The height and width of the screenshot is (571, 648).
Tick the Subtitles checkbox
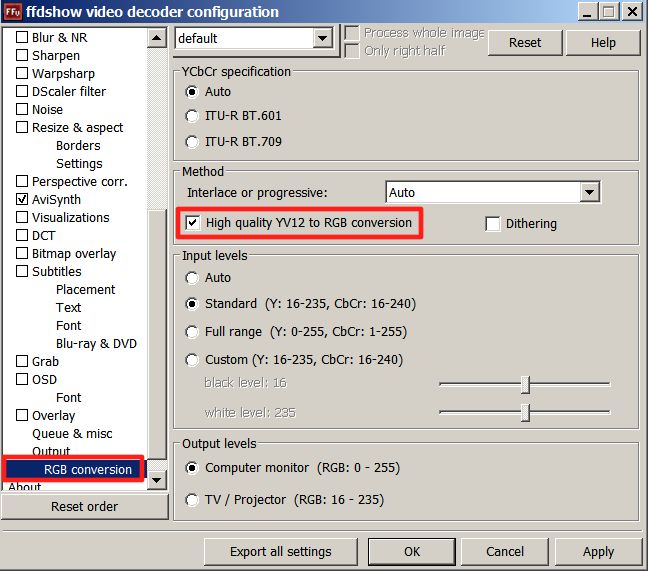21,271
